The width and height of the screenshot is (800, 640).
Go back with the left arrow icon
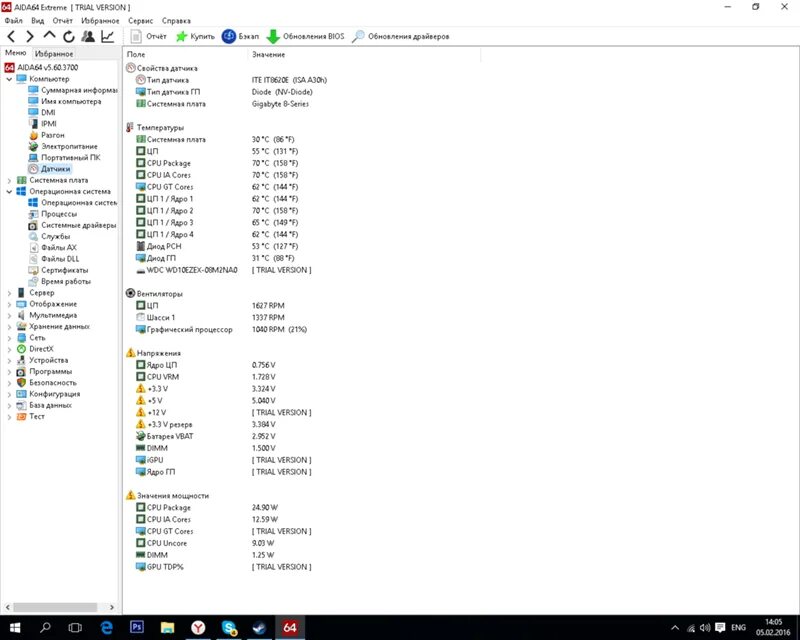coord(11,36)
